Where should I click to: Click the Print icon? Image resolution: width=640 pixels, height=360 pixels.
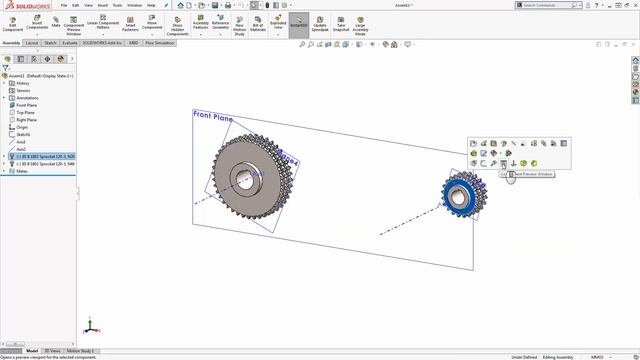pyautogui.click(x=228, y=5)
